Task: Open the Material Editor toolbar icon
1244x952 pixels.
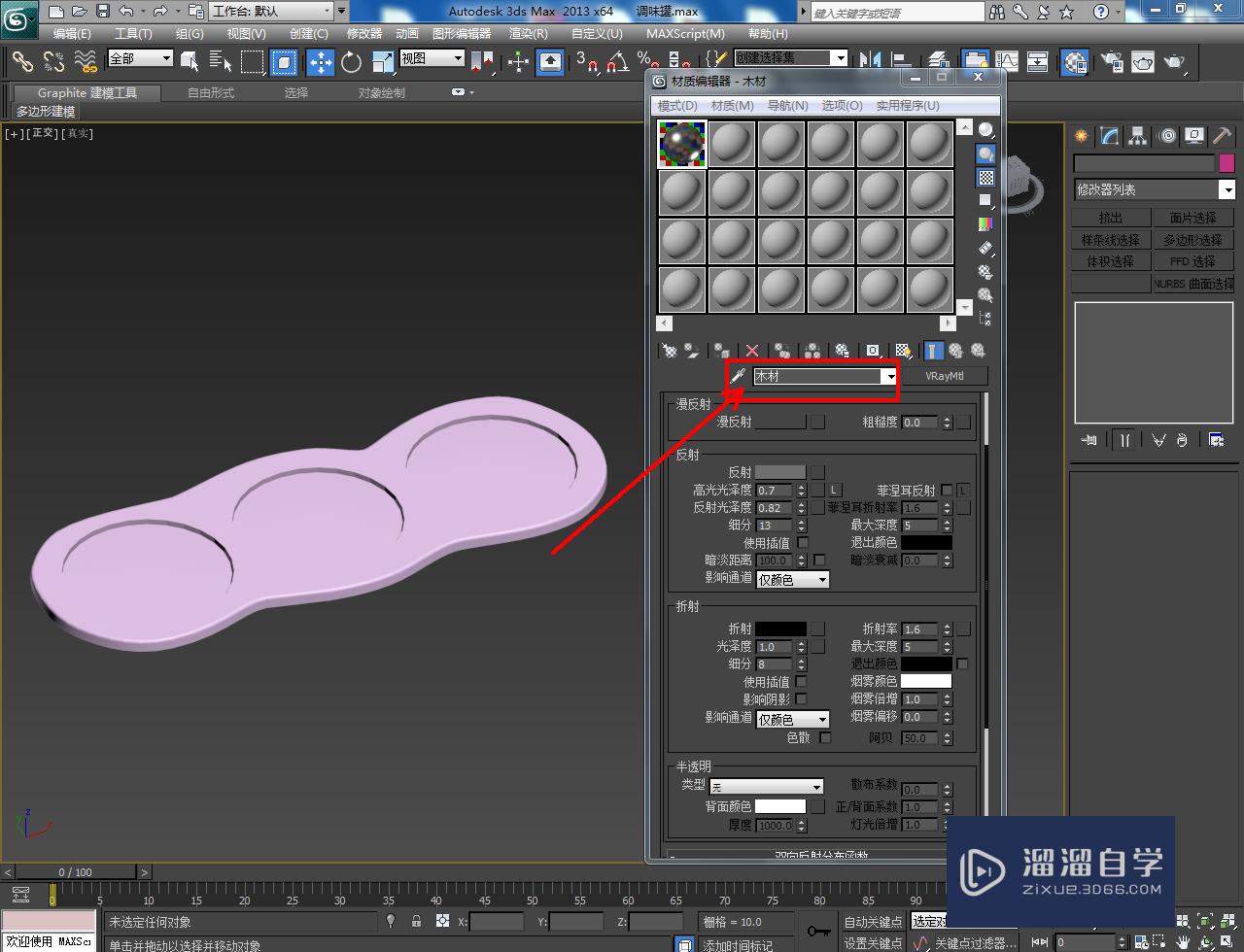Action: pyautogui.click(x=1075, y=62)
